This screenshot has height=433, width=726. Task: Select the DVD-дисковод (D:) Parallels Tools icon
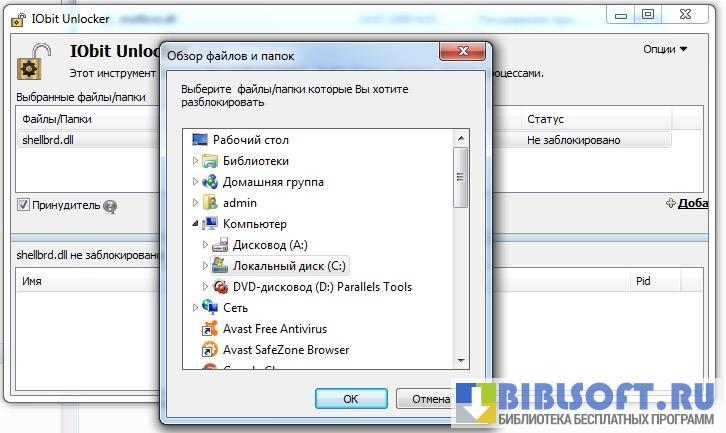point(220,287)
